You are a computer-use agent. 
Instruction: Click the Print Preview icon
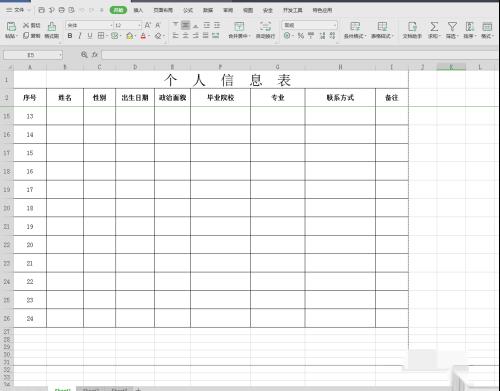(x=72, y=10)
